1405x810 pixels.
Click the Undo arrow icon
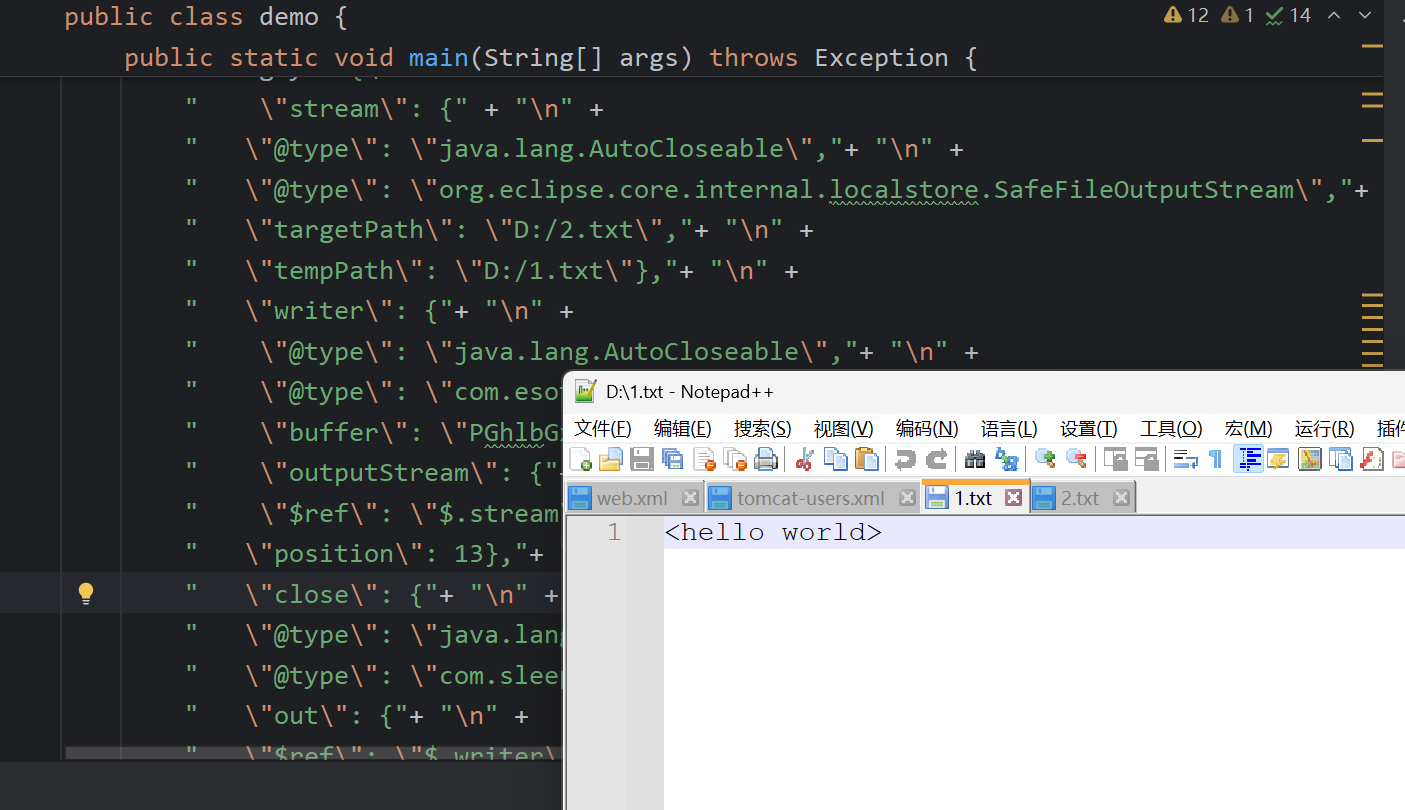pos(905,459)
